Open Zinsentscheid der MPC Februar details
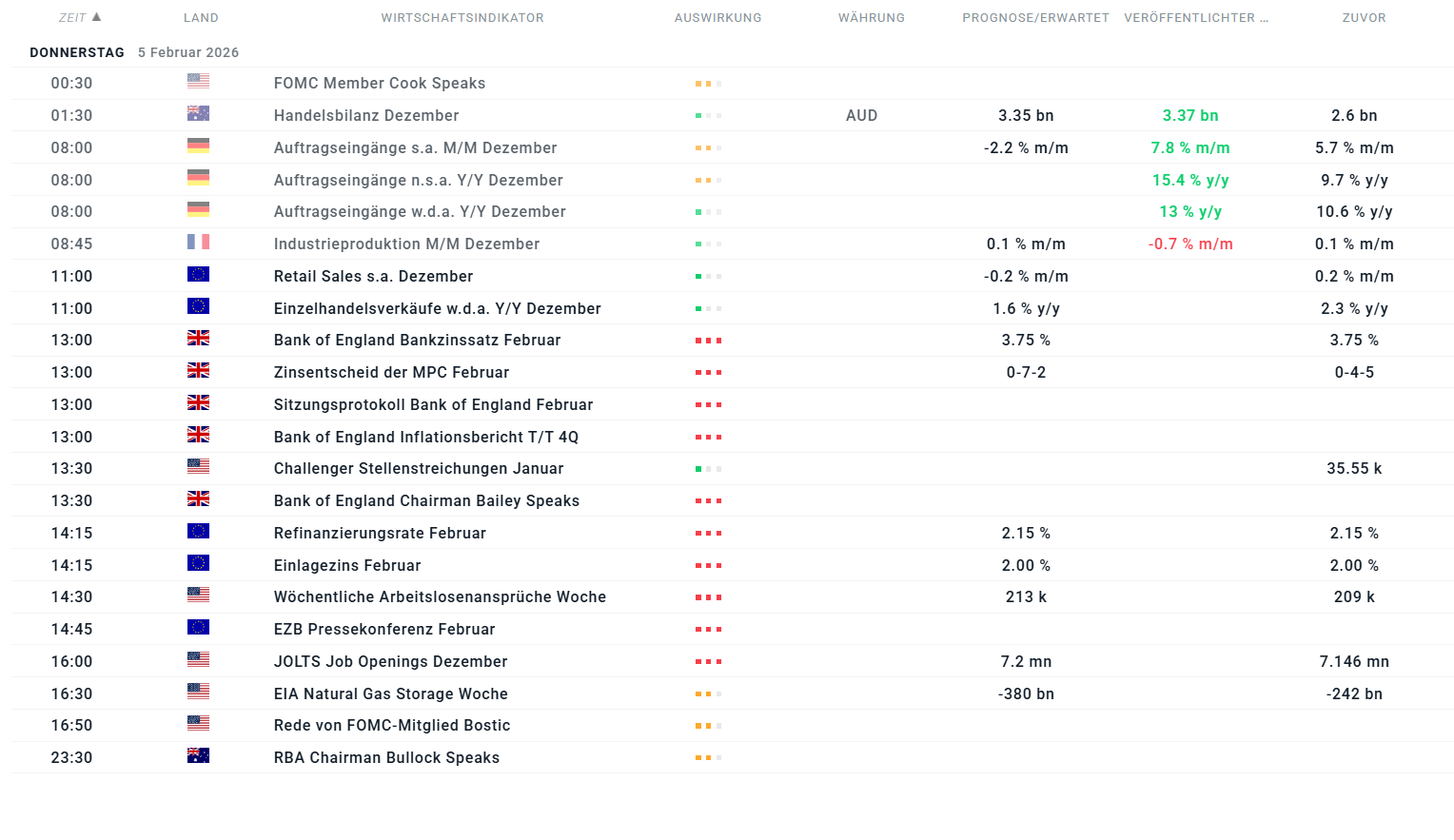 (391, 373)
